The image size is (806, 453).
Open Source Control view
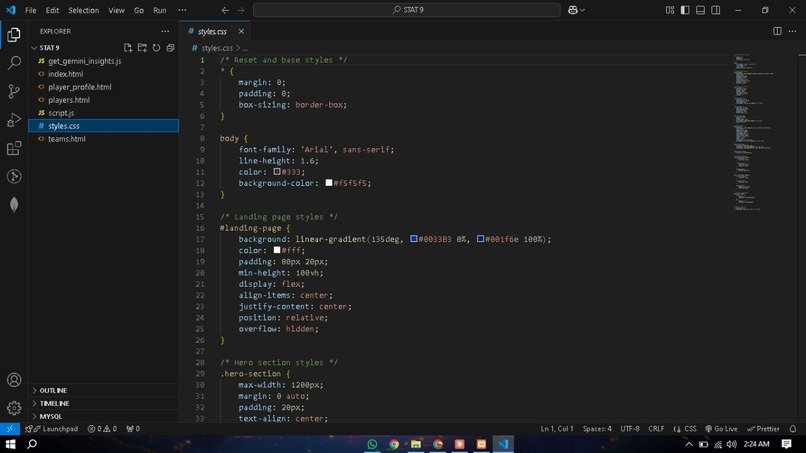click(14, 91)
